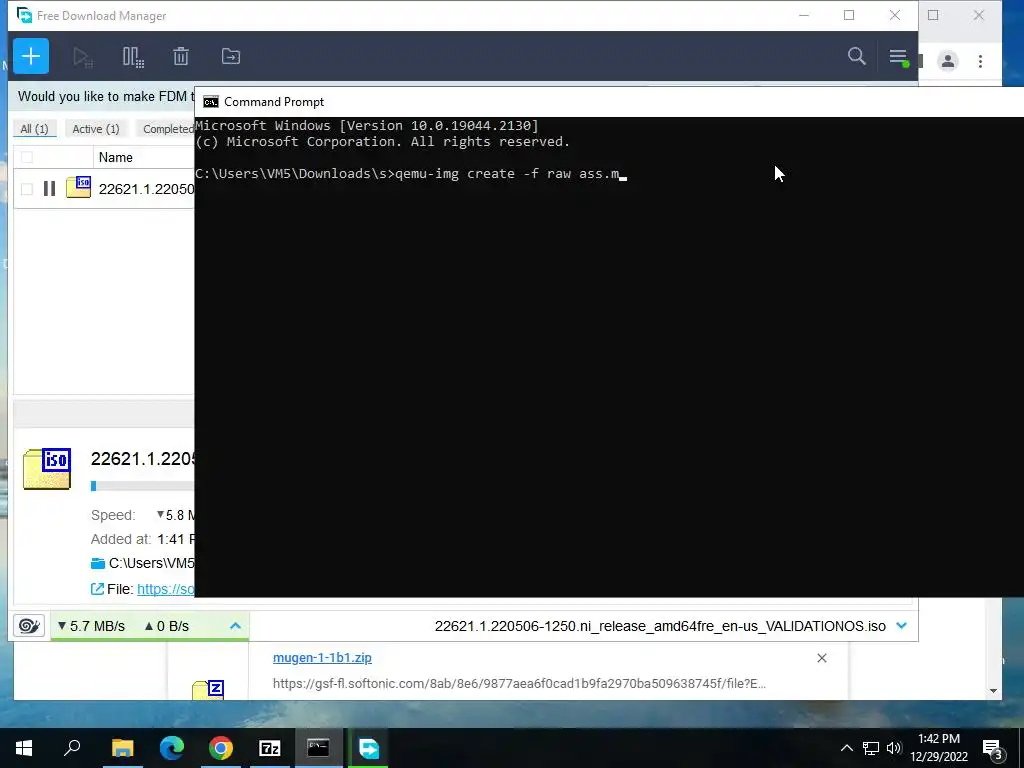Click the taskbar search magnifier

click(72, 747)
